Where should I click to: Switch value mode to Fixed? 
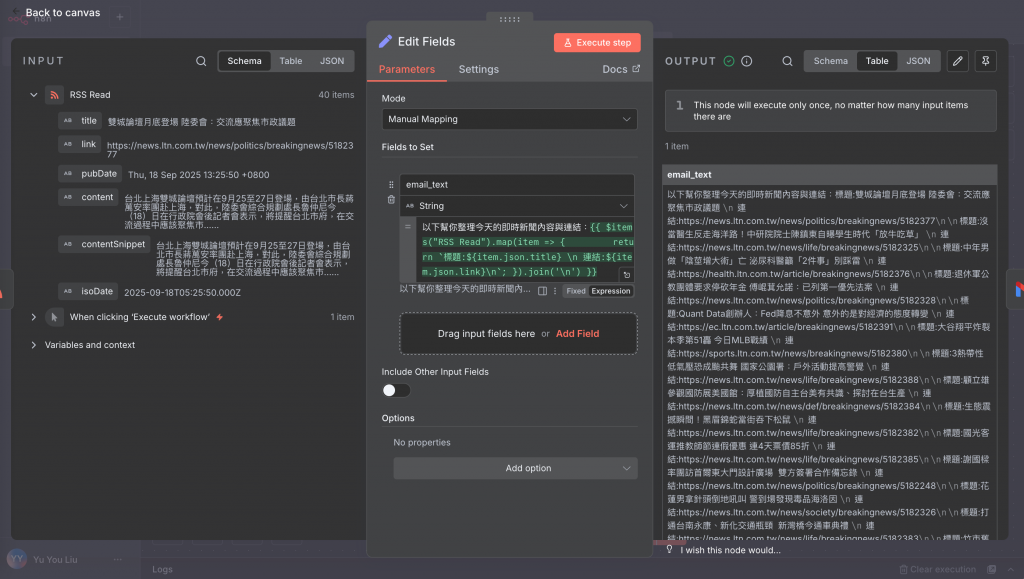(575, 291)
